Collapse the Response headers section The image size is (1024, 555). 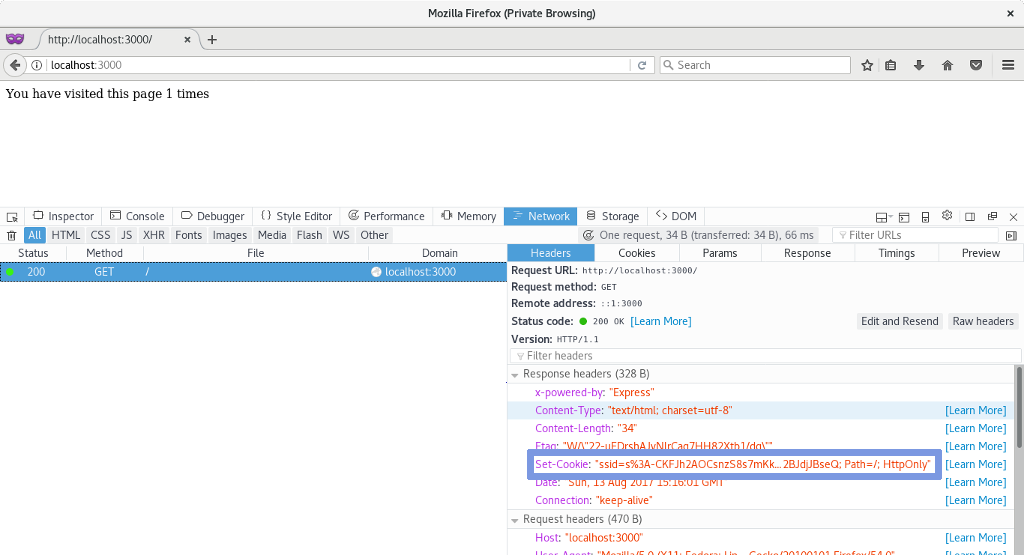click(516, 374)
